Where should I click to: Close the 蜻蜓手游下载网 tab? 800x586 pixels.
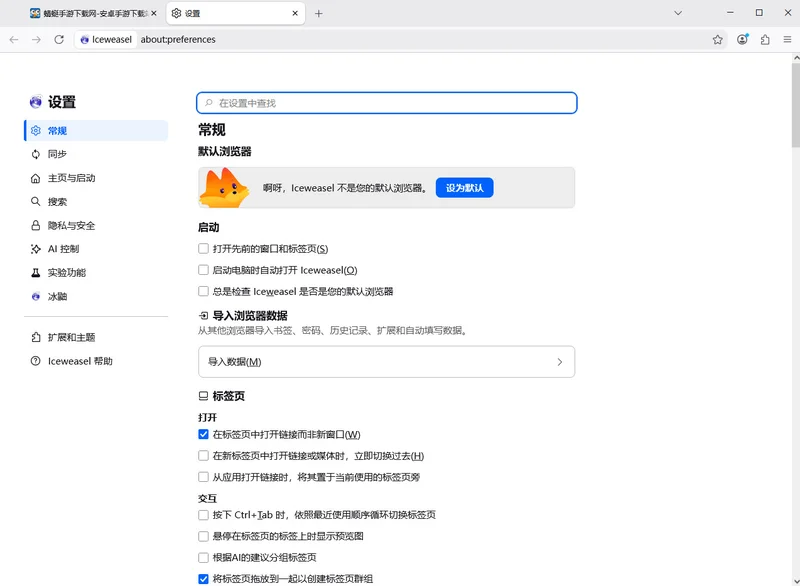pyautogui.click(x=154, y=13)
